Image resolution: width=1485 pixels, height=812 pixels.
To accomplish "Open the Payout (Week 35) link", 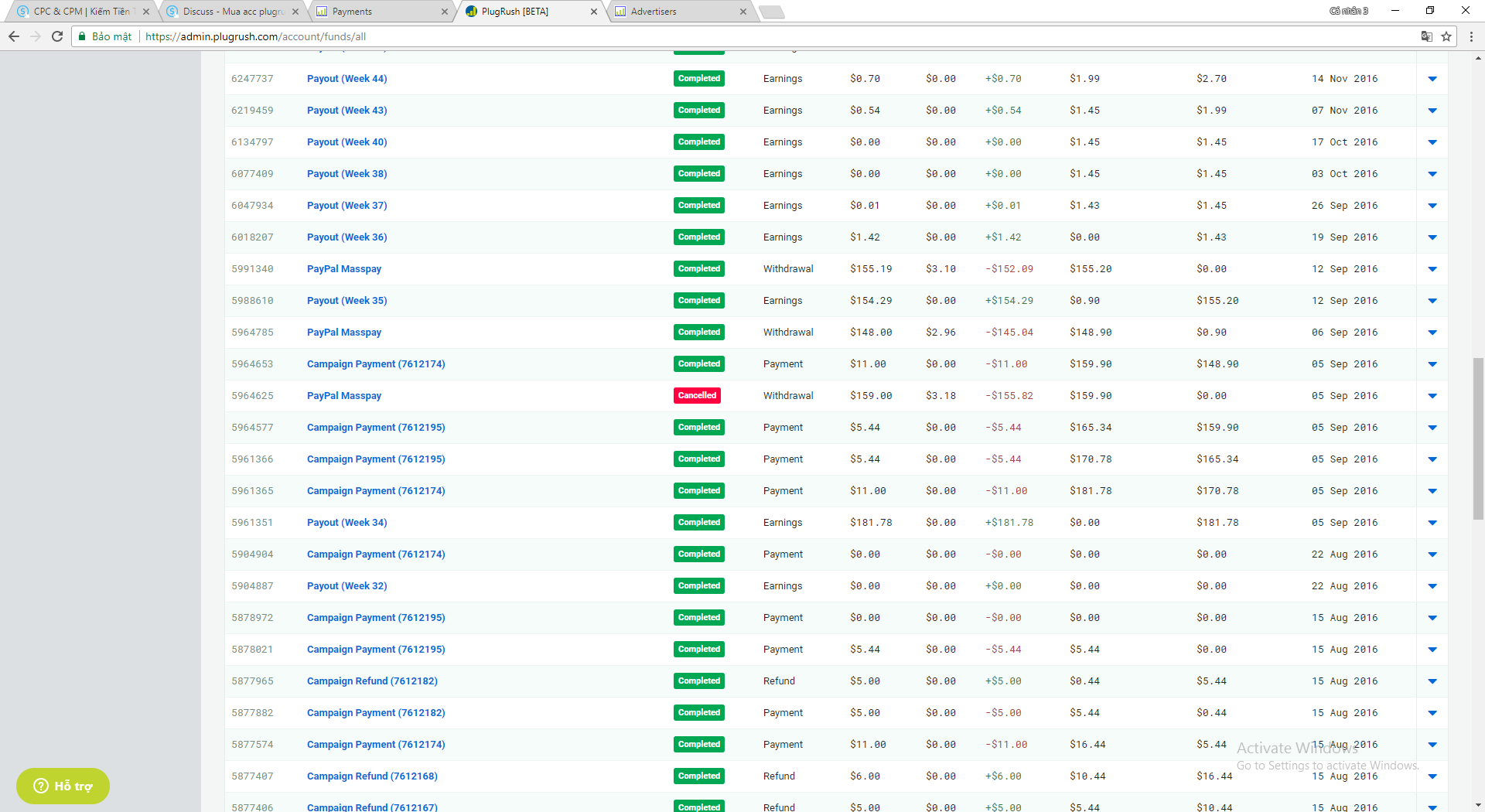I will (346, 301).
